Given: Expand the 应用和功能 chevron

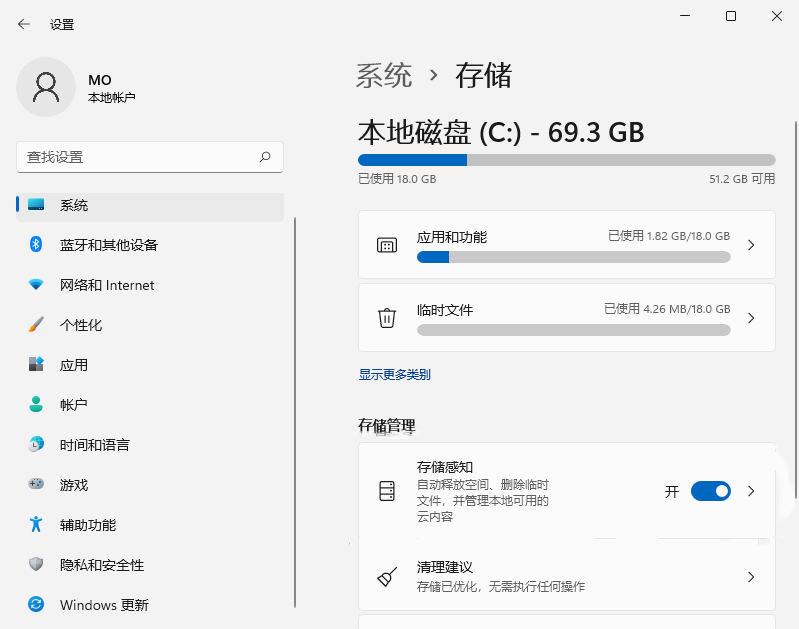Looking at the screenshot, I should coord(751,245).
